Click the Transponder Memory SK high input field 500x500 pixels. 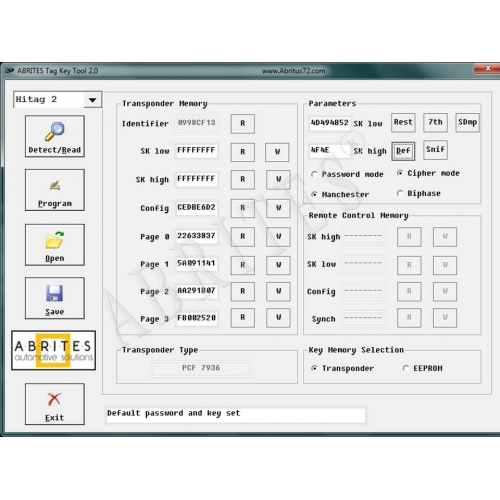tap(197, 179)
